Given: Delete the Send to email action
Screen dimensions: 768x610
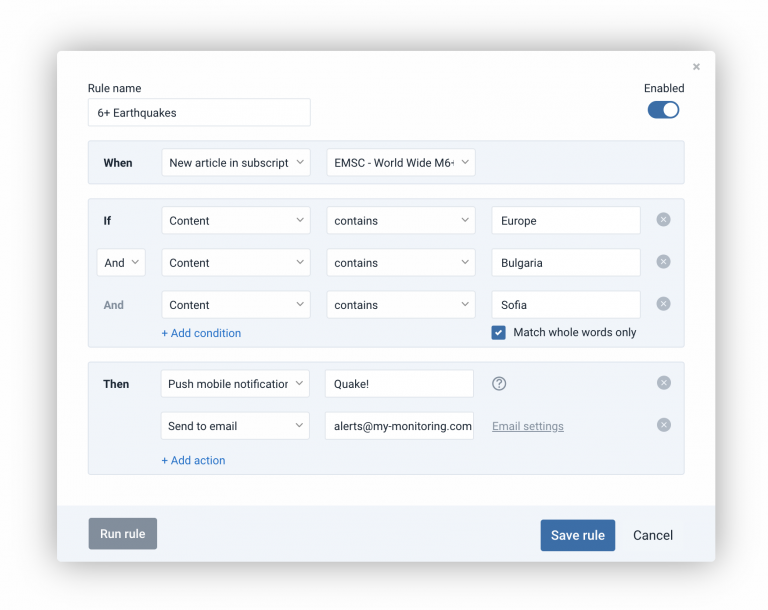Looking at the screenshot, I should coord(663,425).
